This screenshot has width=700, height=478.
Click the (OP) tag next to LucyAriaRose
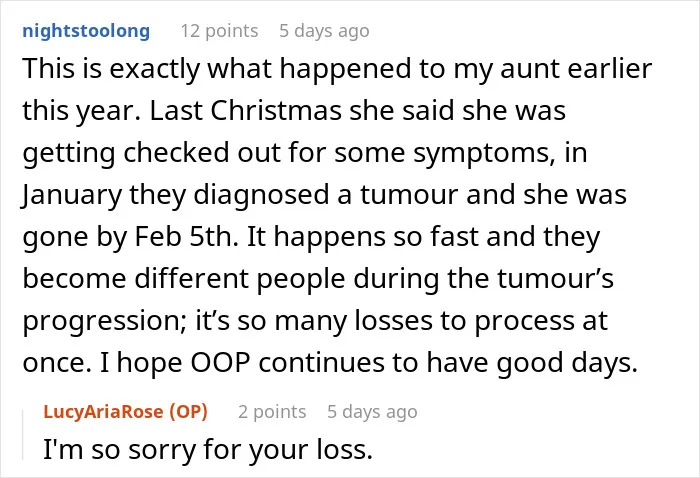coord(188,411)
